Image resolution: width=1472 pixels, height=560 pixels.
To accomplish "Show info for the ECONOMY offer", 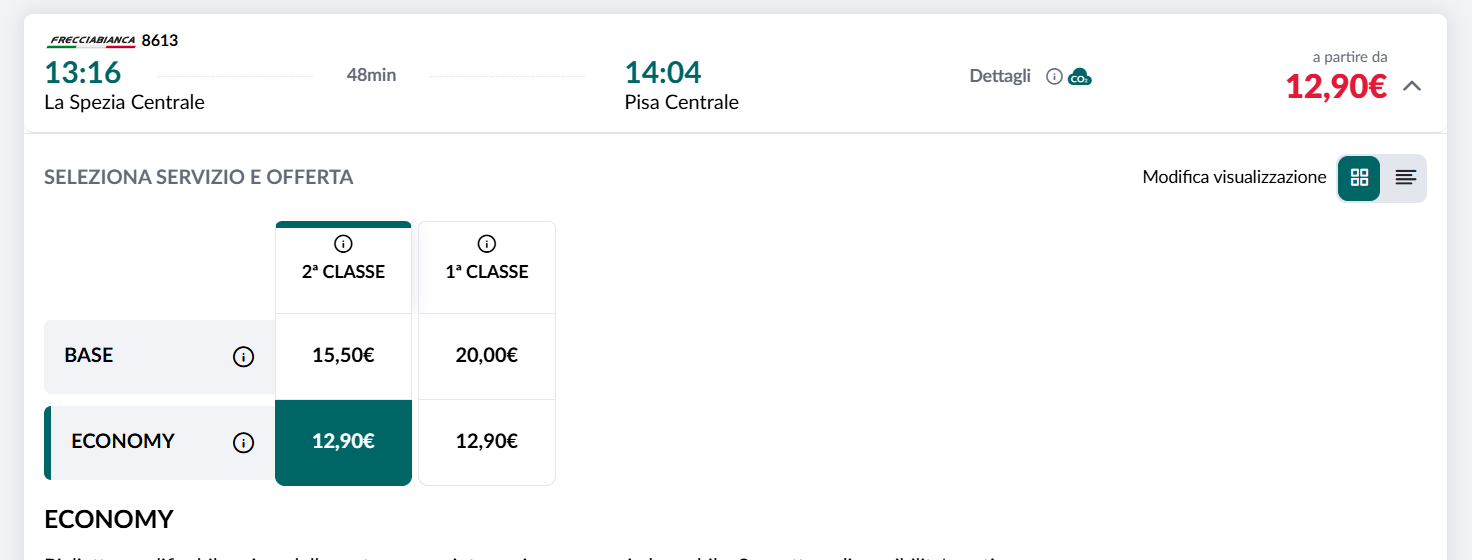I will (x=243, y=443).
